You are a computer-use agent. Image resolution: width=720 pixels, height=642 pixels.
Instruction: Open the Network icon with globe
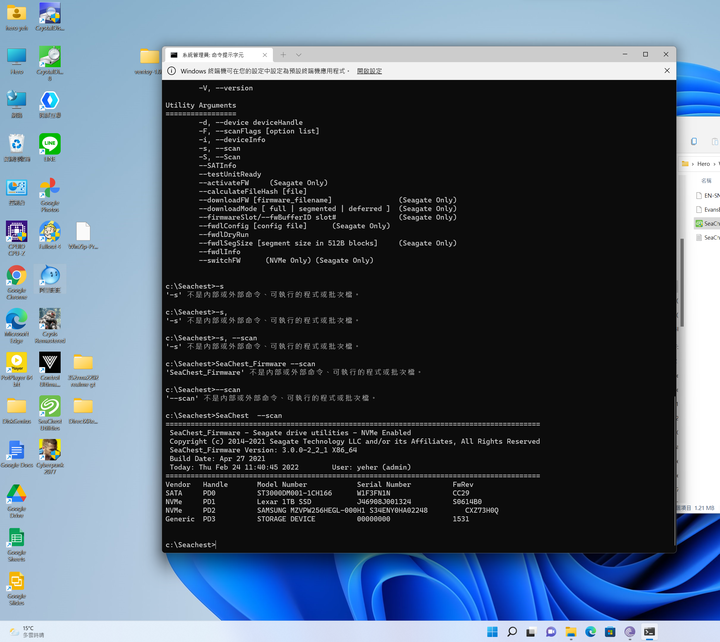pyautogui.click(x=17, y=104)
